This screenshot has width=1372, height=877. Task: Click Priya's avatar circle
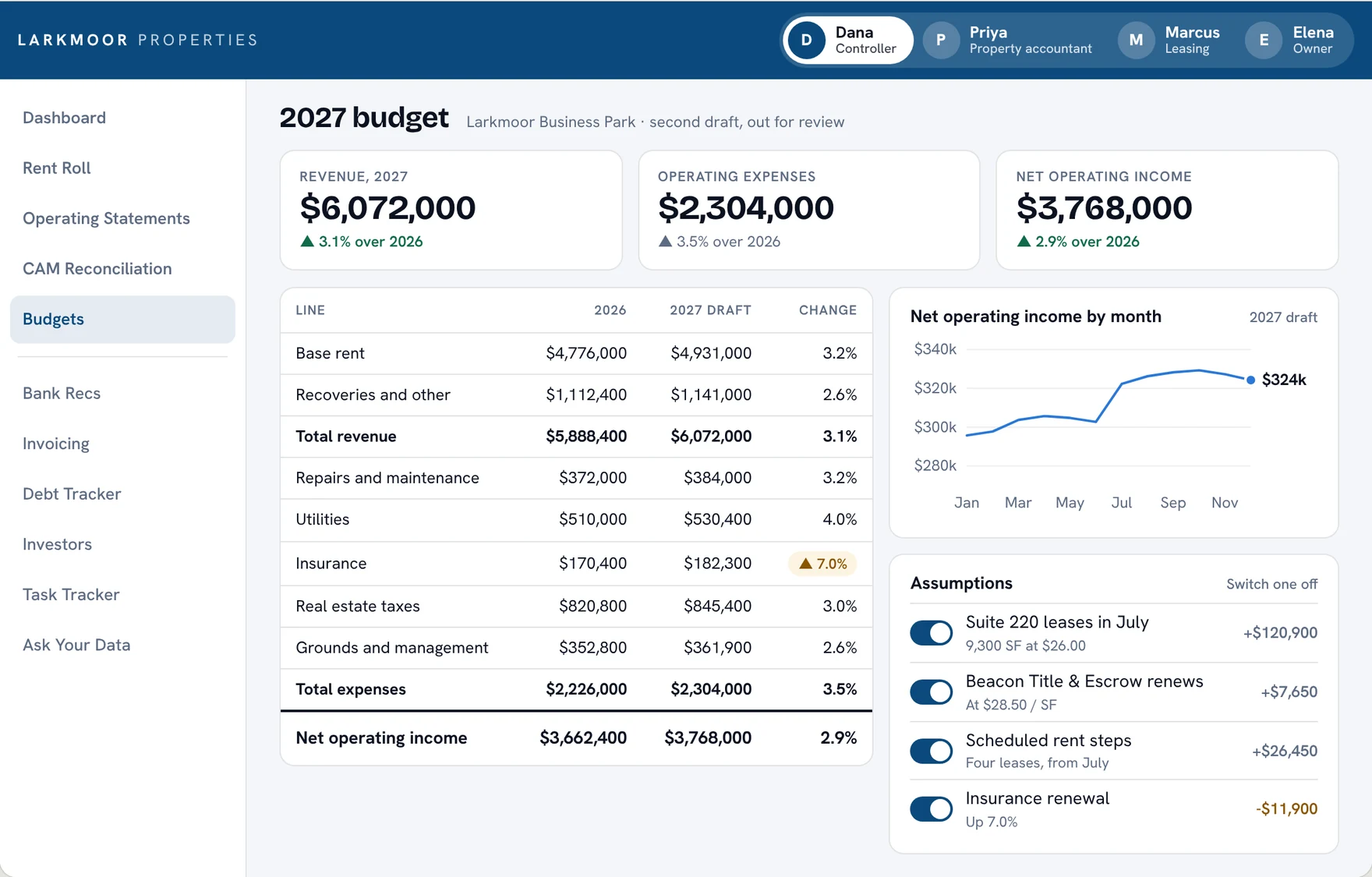tap(941, 41)
